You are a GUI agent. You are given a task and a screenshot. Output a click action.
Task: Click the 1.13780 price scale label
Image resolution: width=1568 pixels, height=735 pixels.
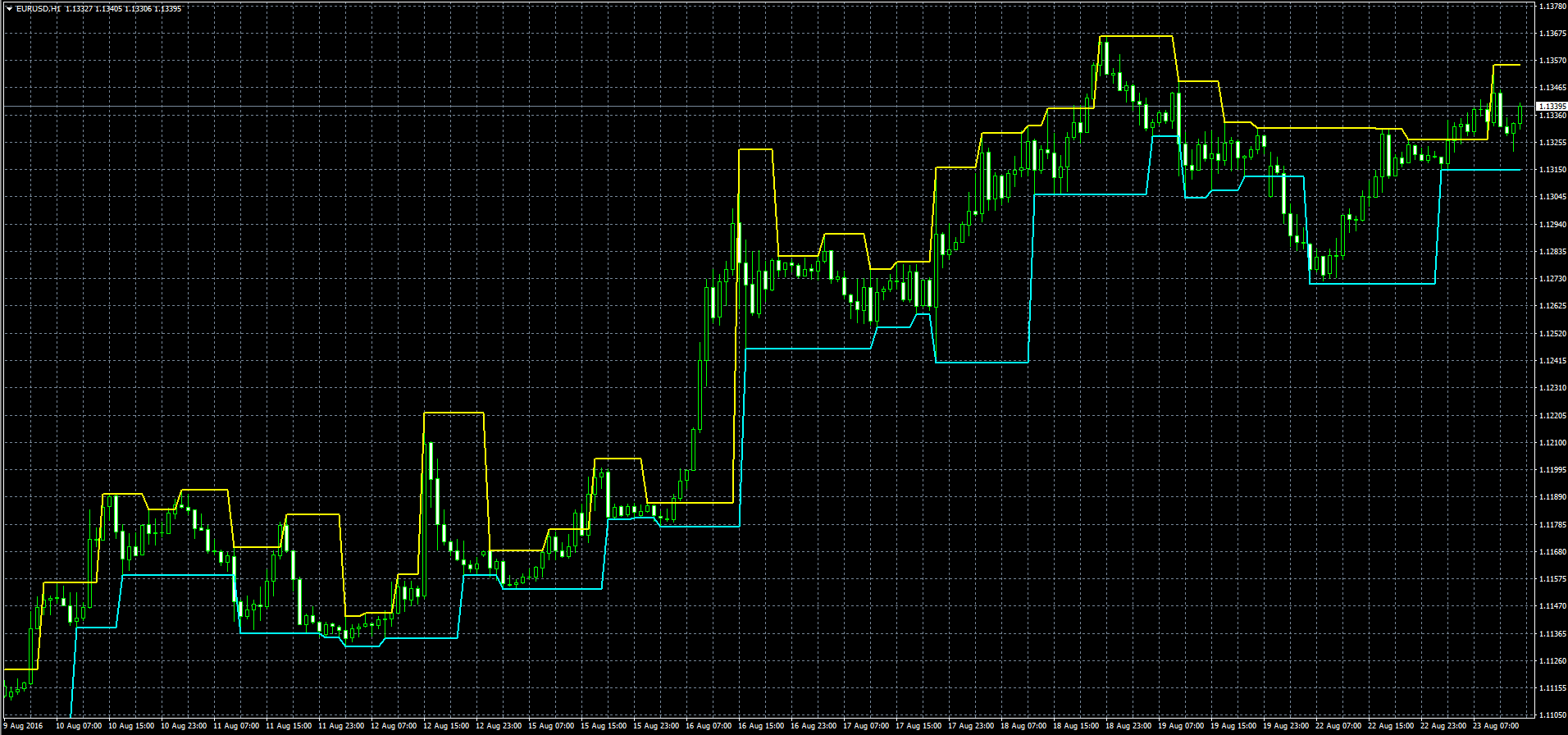pos(1550,6)
